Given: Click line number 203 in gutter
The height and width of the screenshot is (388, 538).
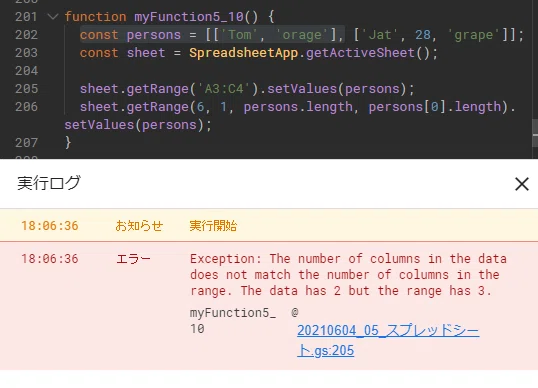Looking at the screenshot, I should click(x=26, y=53).
